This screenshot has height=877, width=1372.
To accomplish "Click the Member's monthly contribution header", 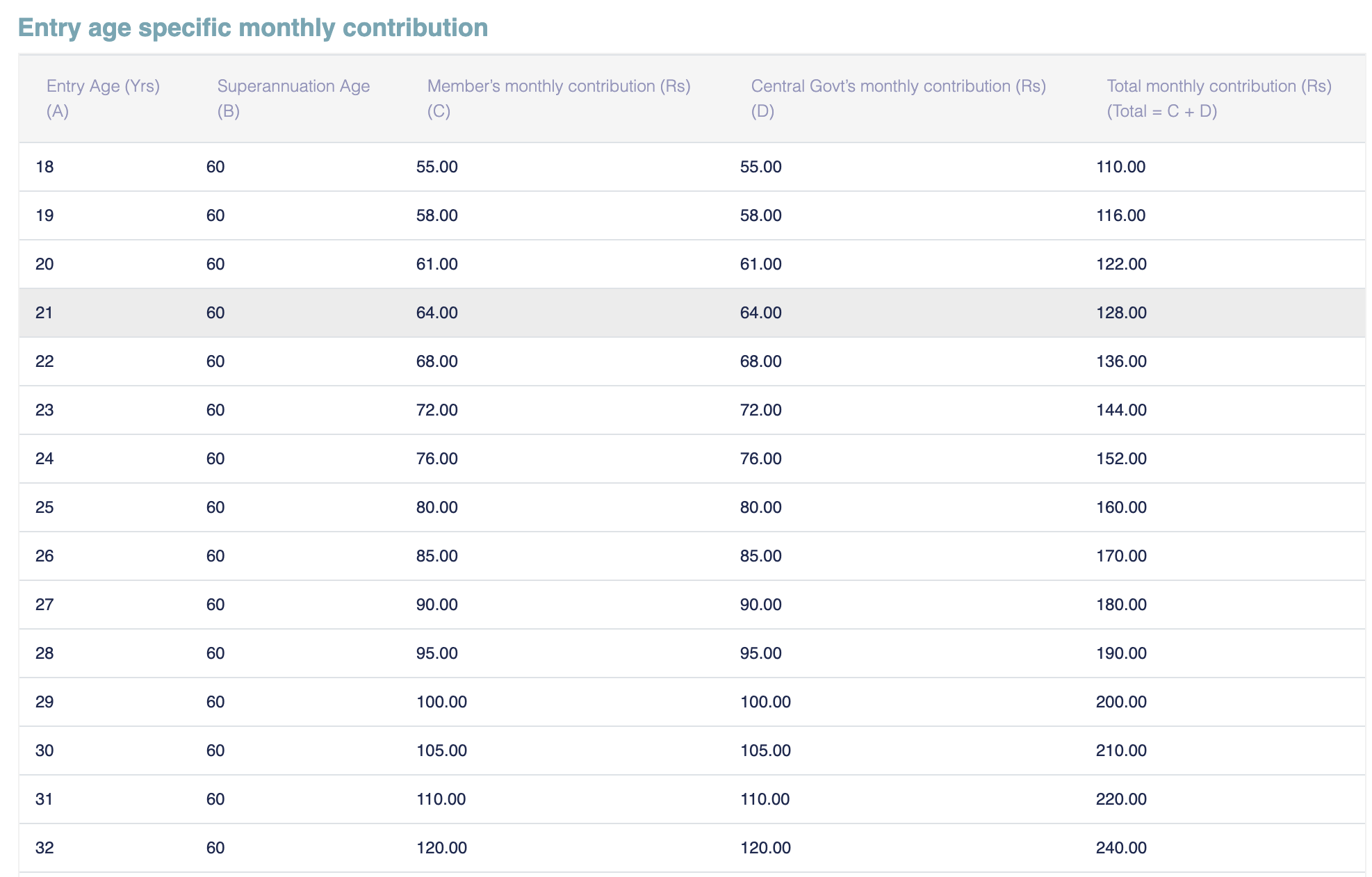I will (x=558, y=98).
